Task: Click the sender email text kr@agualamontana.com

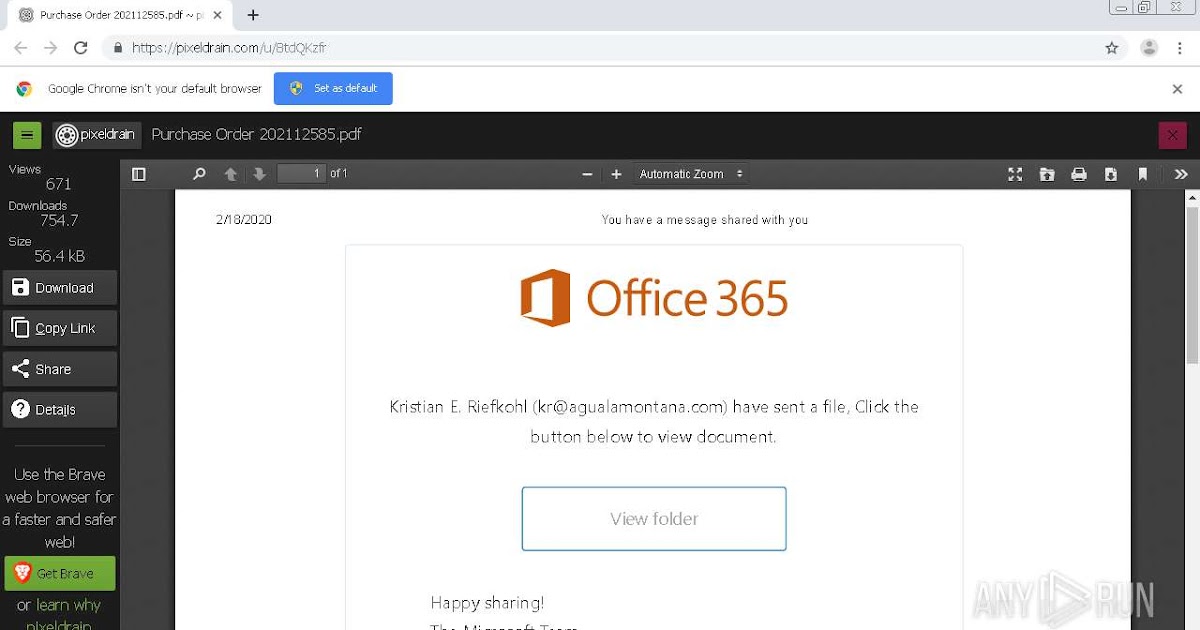Action: 628,407
